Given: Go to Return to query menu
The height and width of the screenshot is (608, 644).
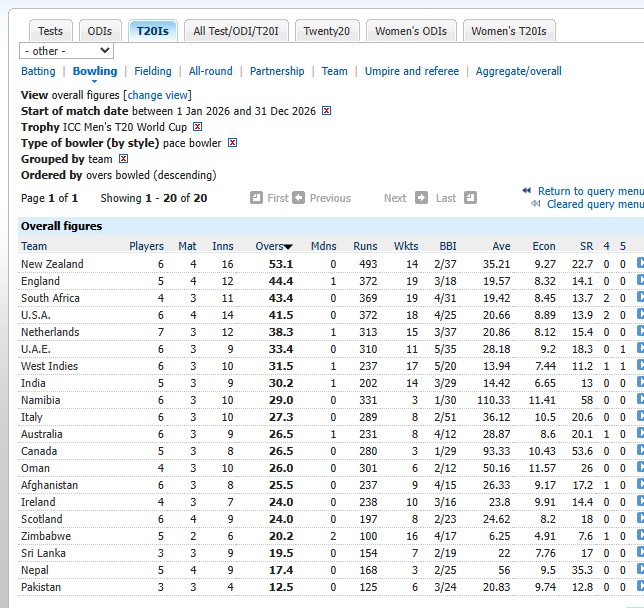Looking at the screenshot, I should coord(589,191).
